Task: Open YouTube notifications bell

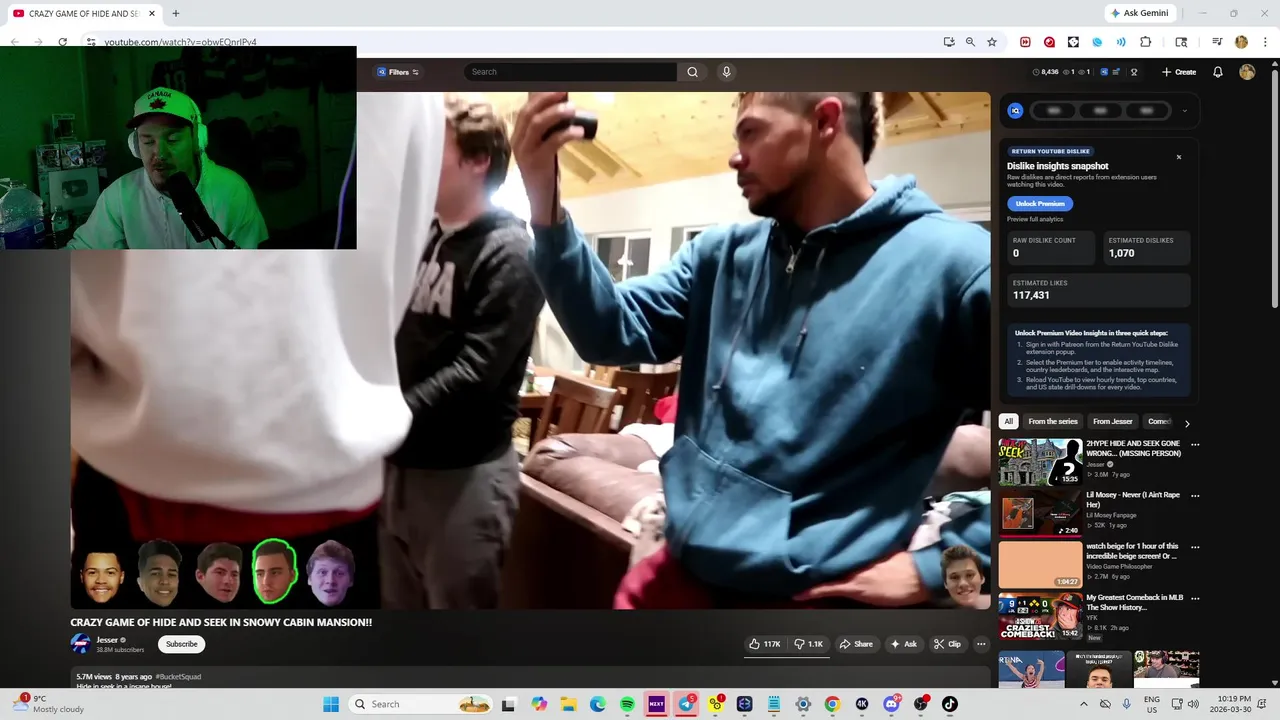Action: coord(1218,72)
